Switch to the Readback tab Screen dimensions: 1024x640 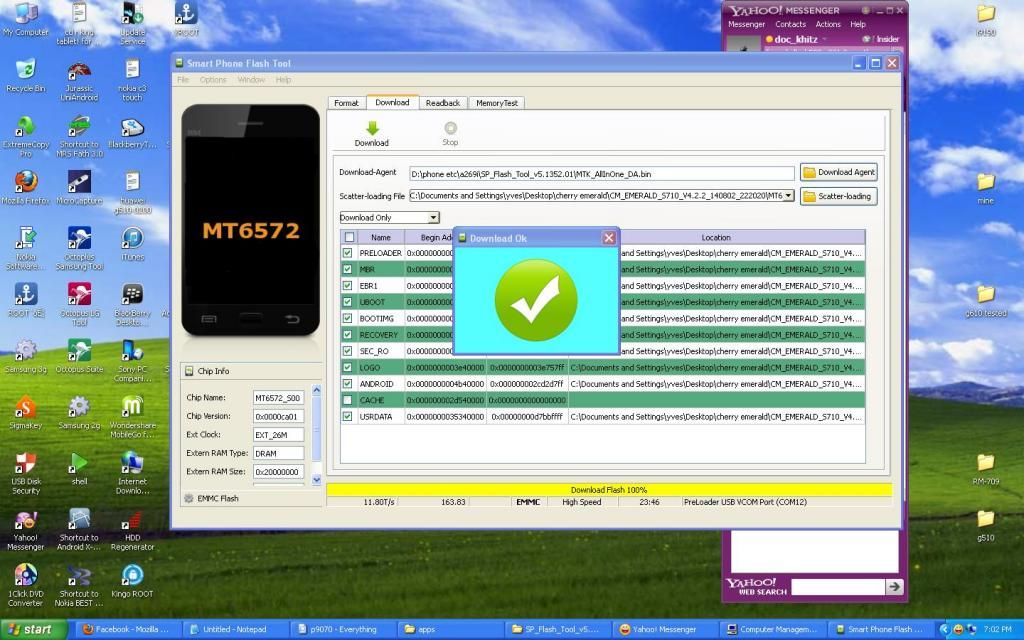[442, 103]
